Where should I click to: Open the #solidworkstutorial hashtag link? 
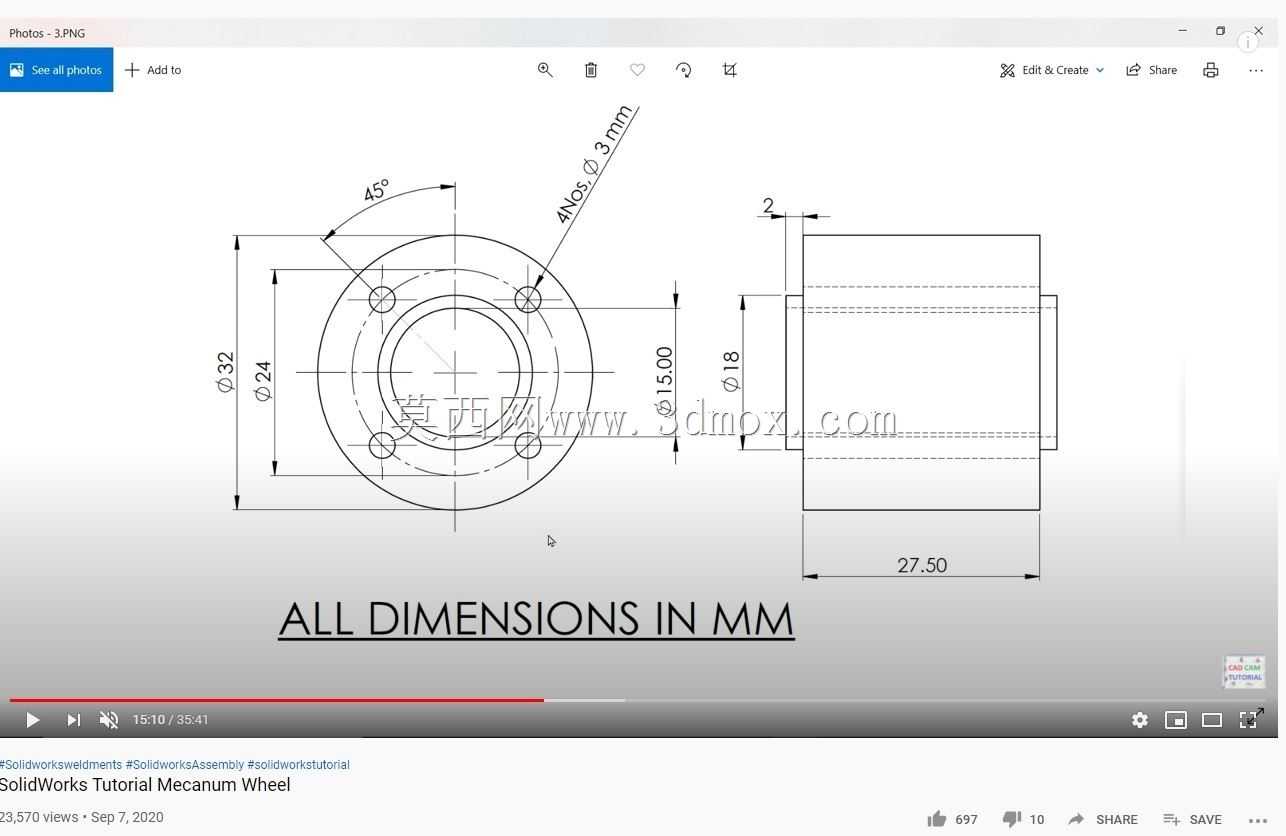coord(299,765)
